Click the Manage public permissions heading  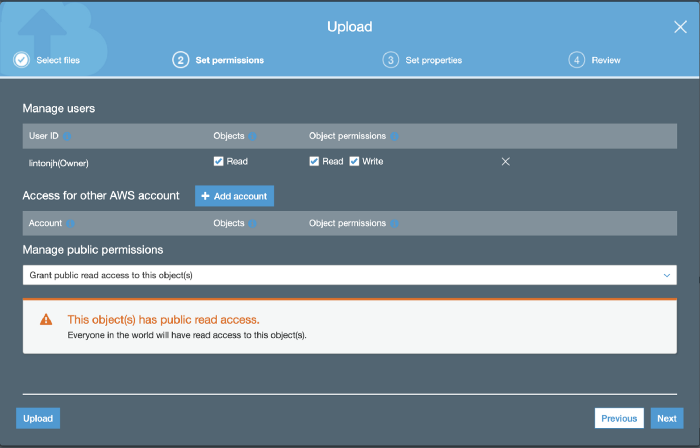93,249
